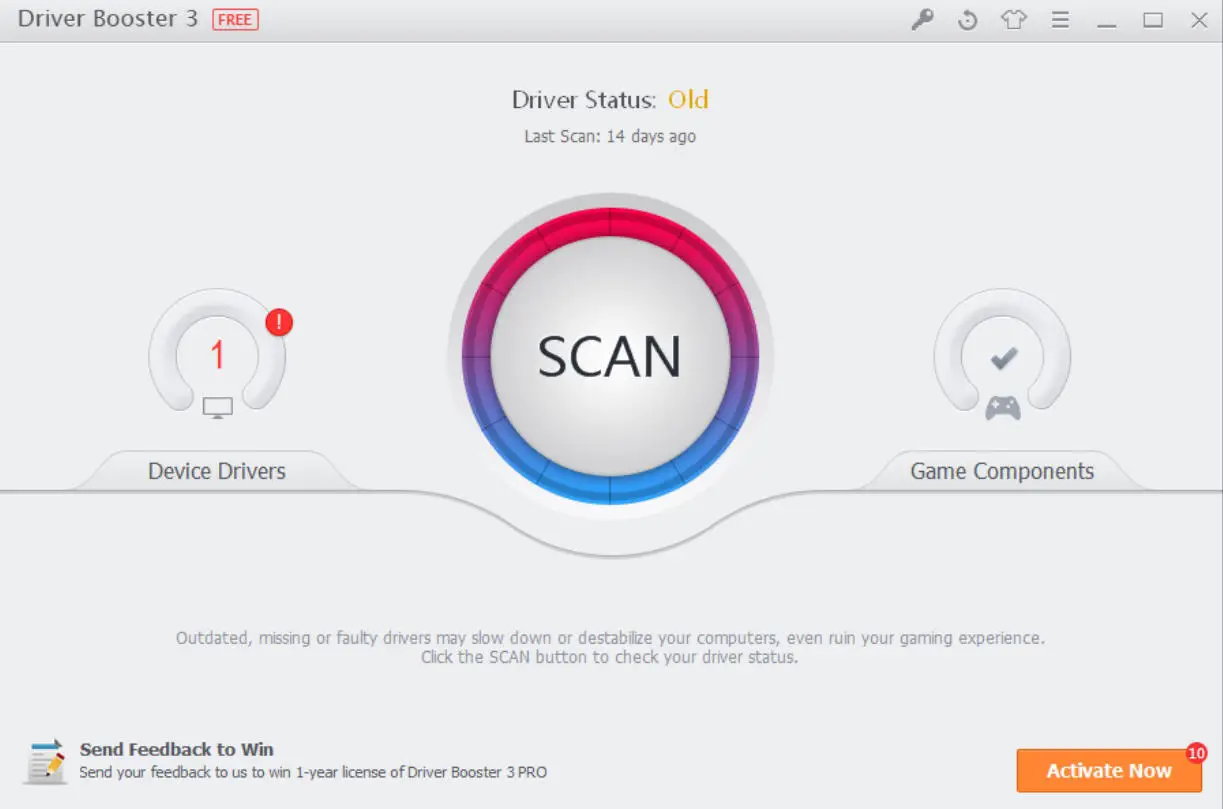The height and width of the screenshot is (809, 1223).
Task: Click the feedback notepad pencil icon
Action: click(46, 761)
